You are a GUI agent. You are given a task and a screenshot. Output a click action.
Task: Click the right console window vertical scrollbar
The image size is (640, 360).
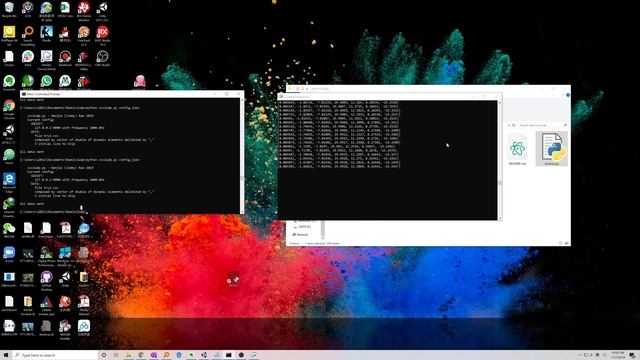pyautogui.click(x=500, y=160)
